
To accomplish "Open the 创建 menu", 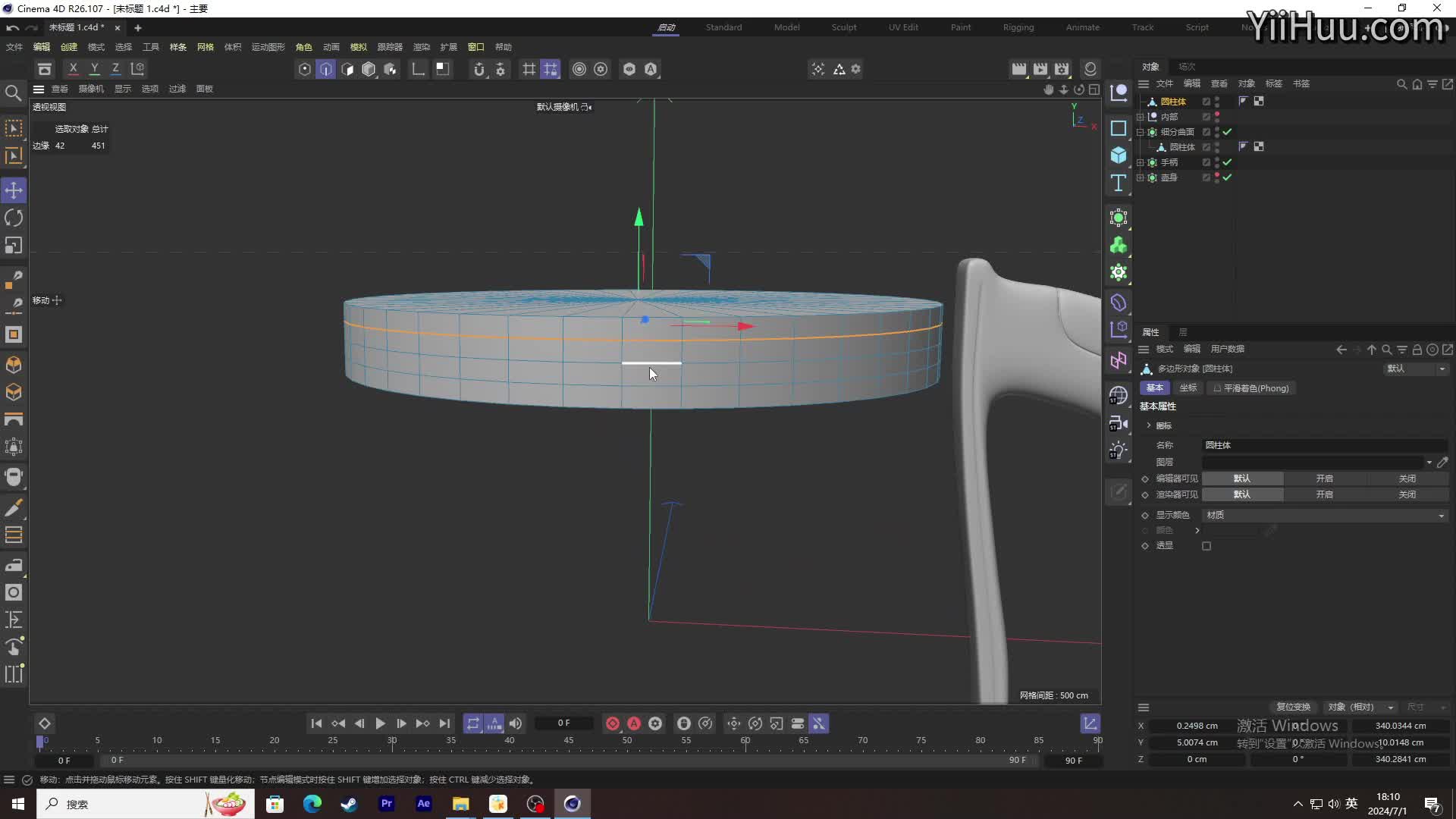I will pyautogui.click(x=69, y=47).
